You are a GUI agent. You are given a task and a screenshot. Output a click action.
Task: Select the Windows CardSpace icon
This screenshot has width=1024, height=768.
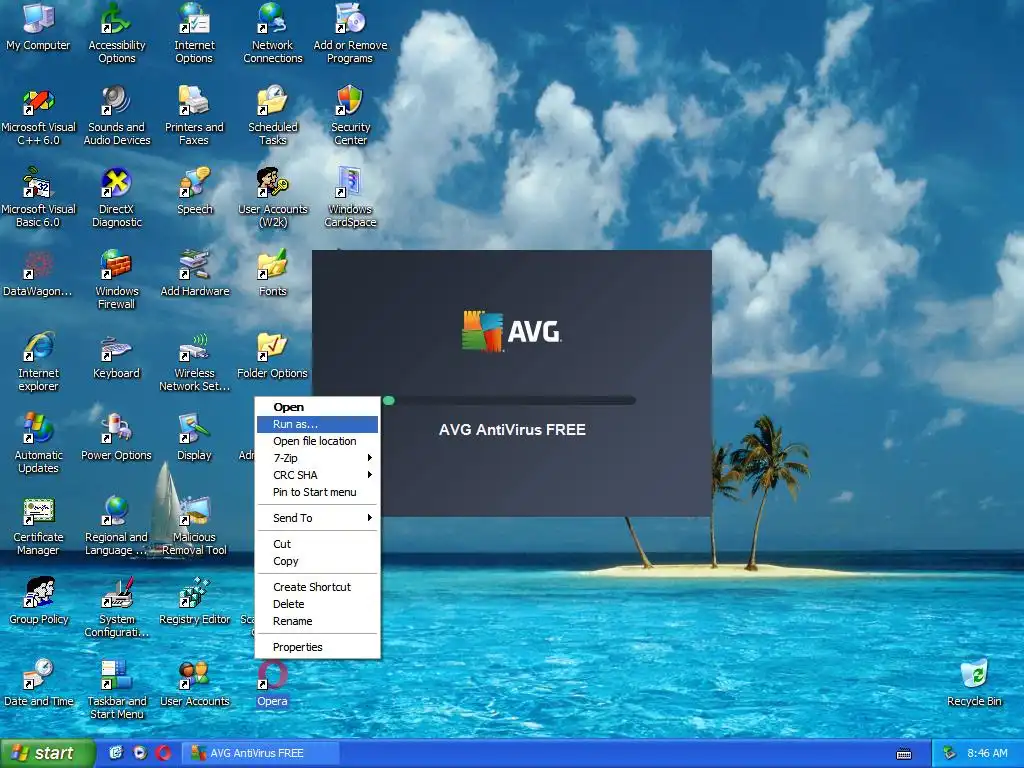click(x=350, y=197)
